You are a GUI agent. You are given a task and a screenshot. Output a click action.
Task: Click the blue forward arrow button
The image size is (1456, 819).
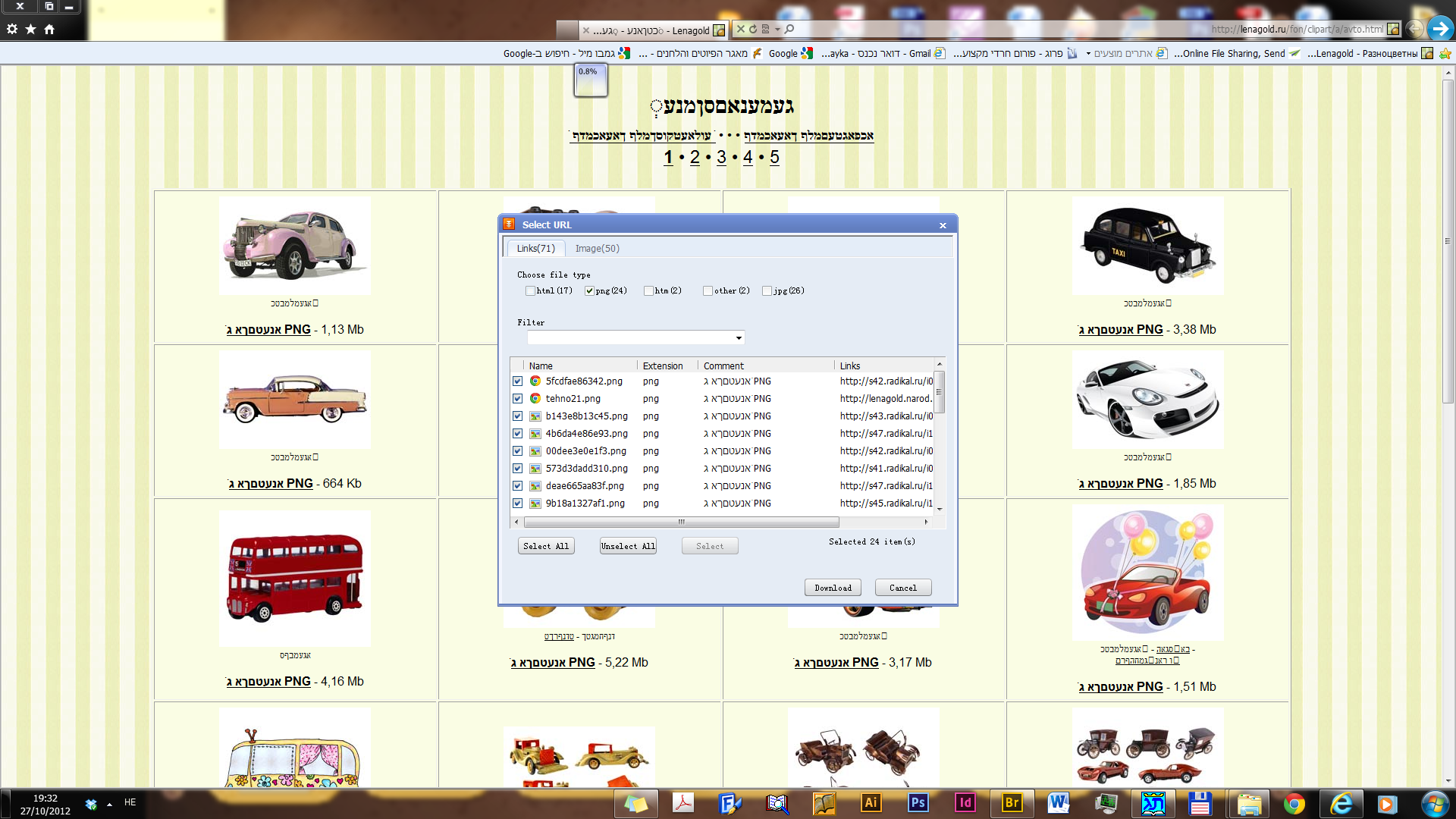click(x=1439, y=29)
